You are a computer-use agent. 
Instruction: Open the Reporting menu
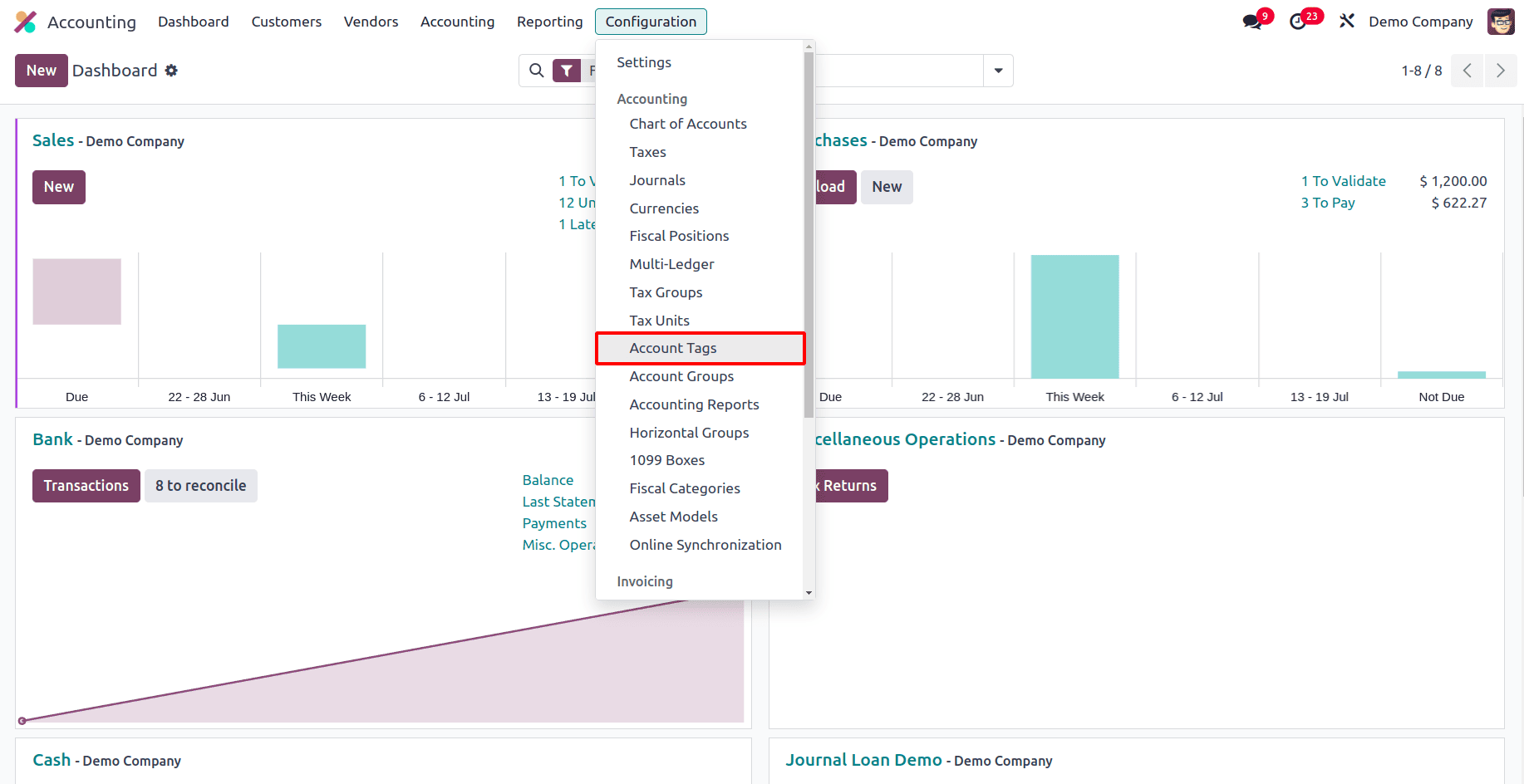pos(549,22)
